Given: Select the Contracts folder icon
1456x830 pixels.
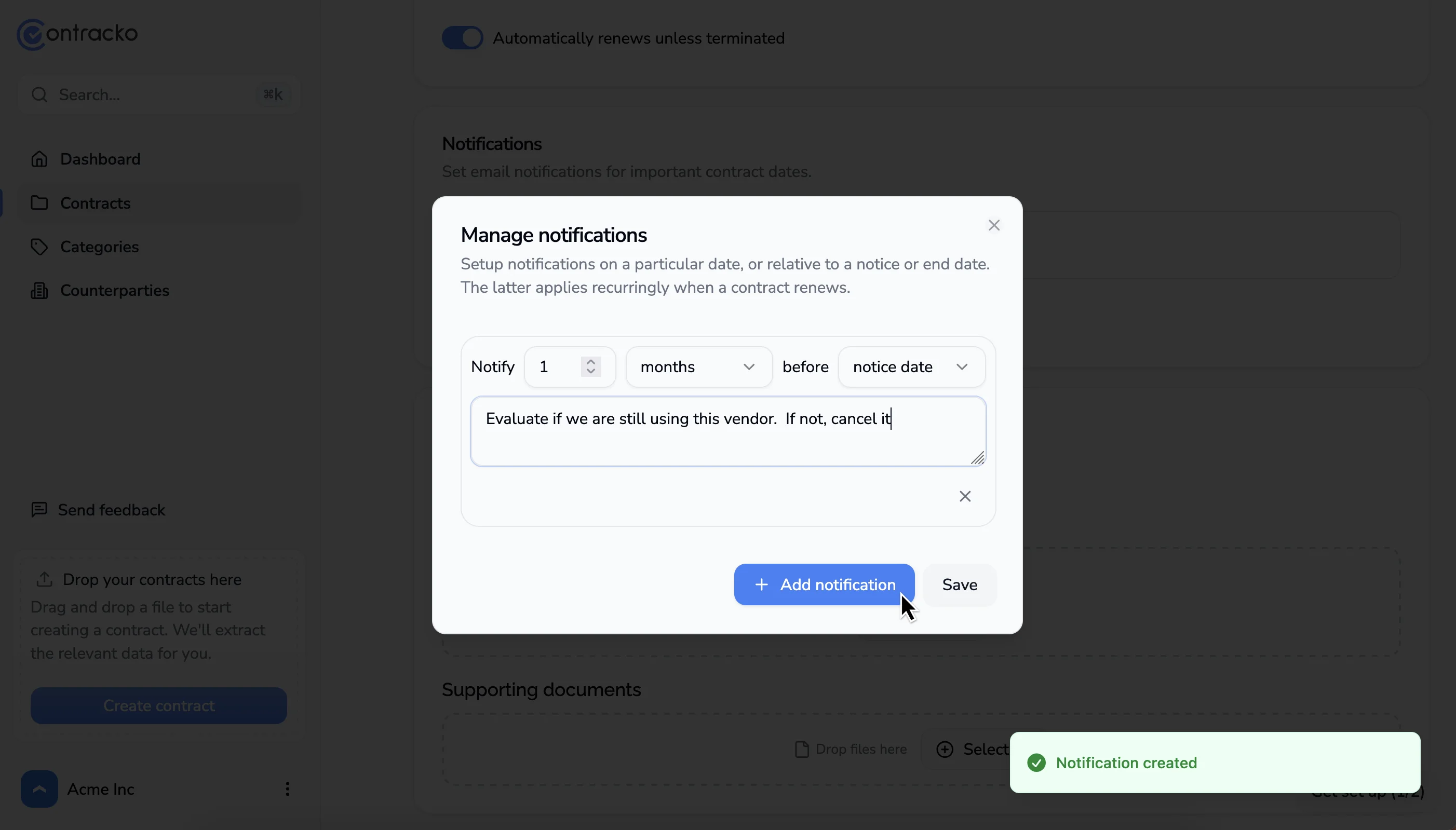Looking at the screenshot, I should (x=39, y=203).
